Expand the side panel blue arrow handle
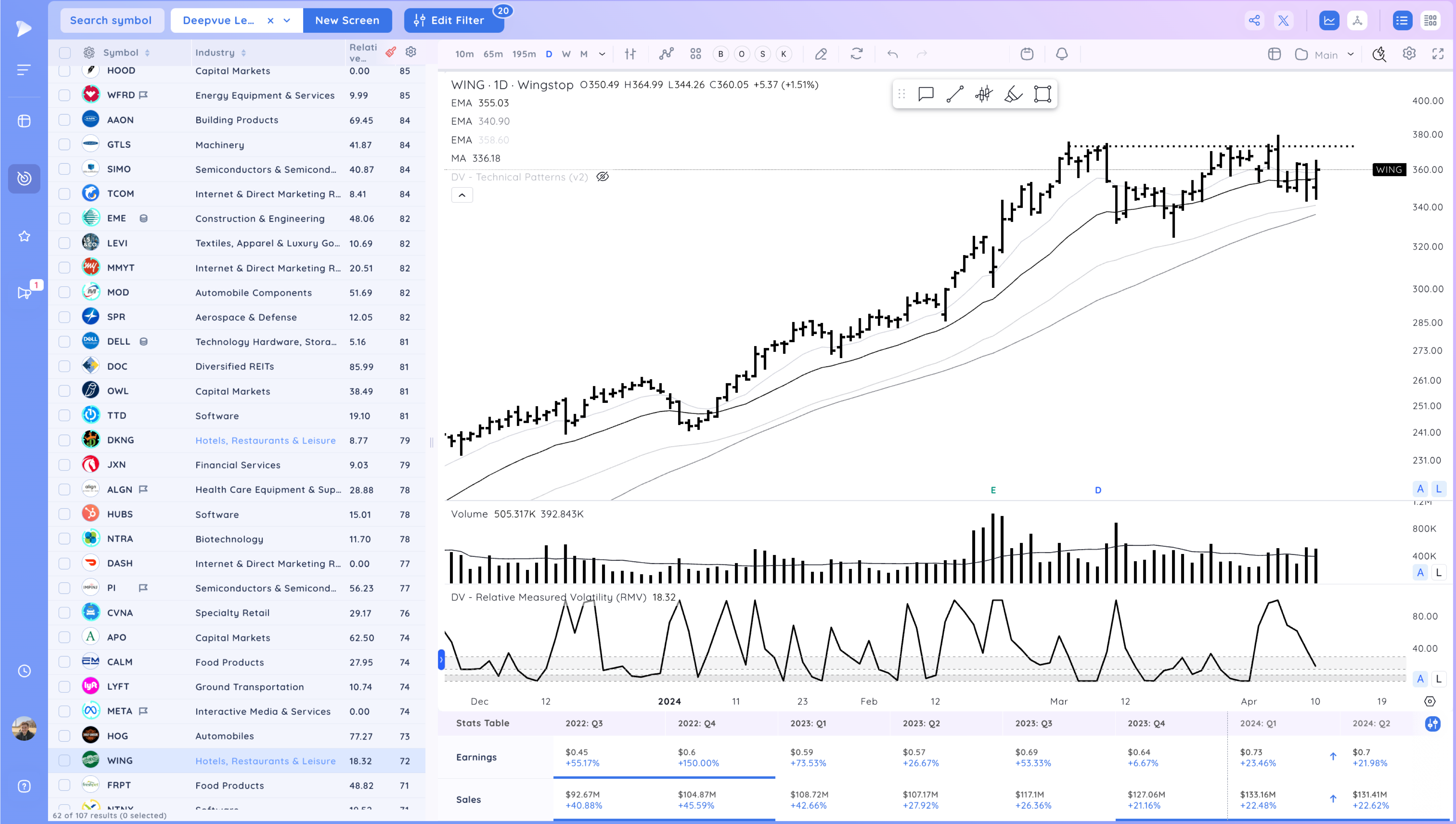Image resolution: width=1456 pixels, height=824 pixels. pyautogui.click(x=442, y=660)
